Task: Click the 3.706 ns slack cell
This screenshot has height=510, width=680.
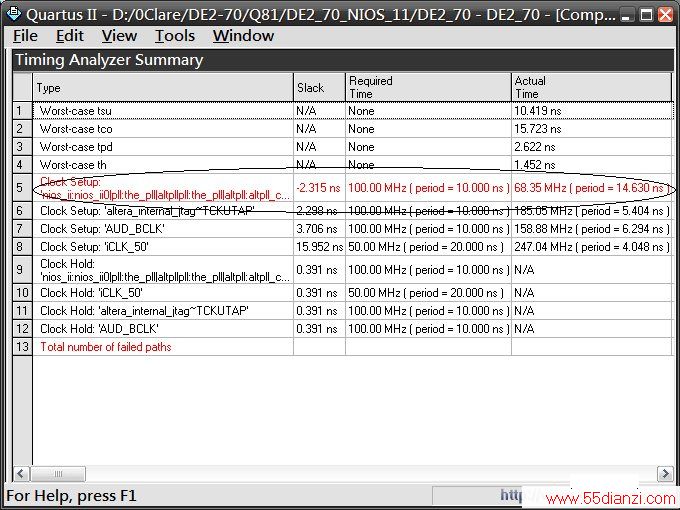Action: click(320, 229)
